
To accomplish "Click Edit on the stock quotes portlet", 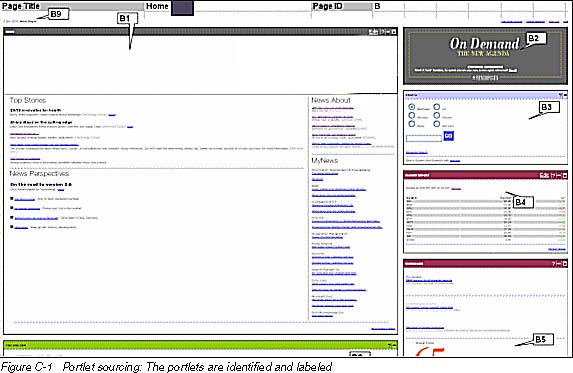I will tap(544, 175).
